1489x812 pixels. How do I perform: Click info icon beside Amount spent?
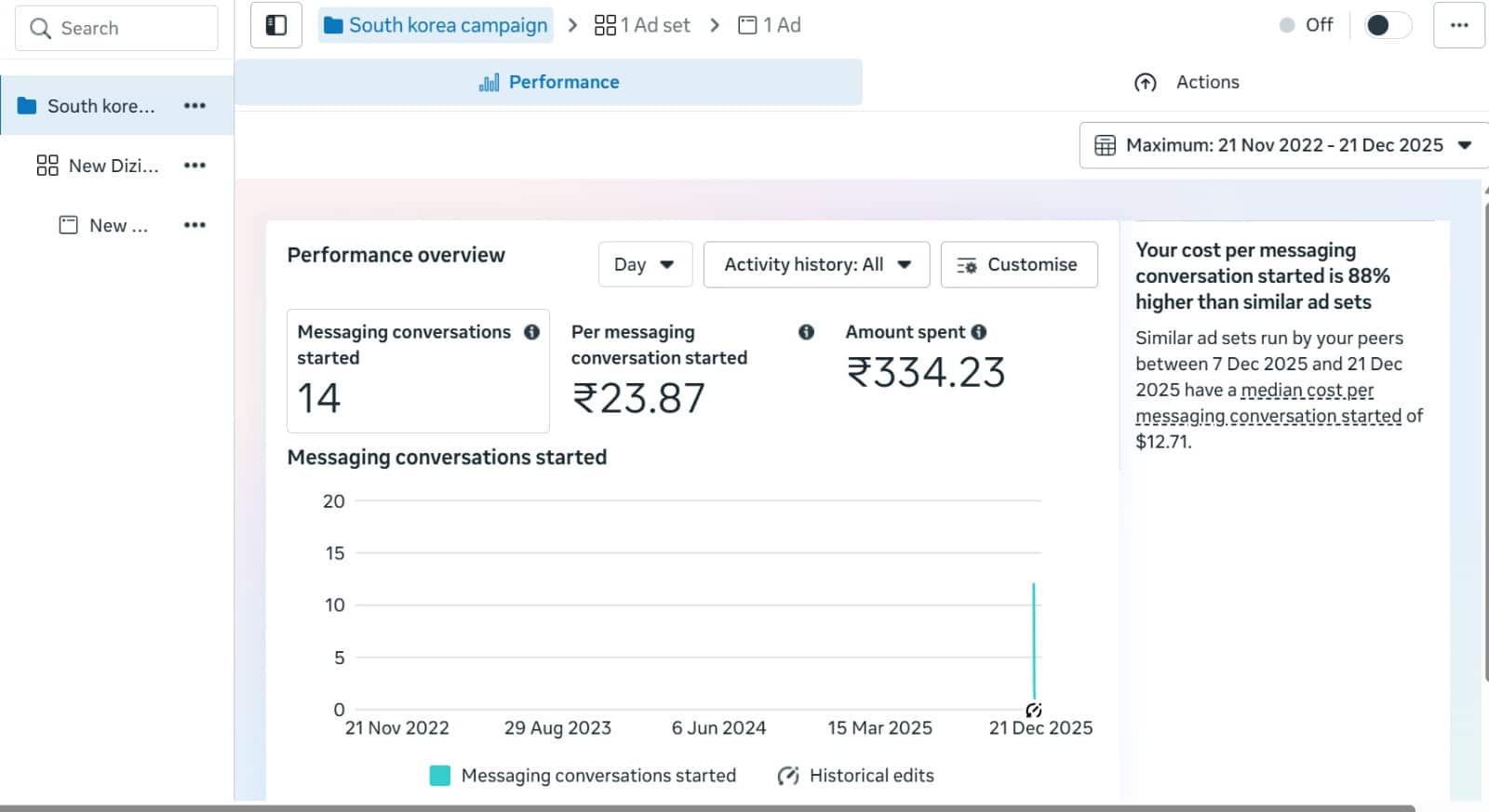click(x=979, y=332)
